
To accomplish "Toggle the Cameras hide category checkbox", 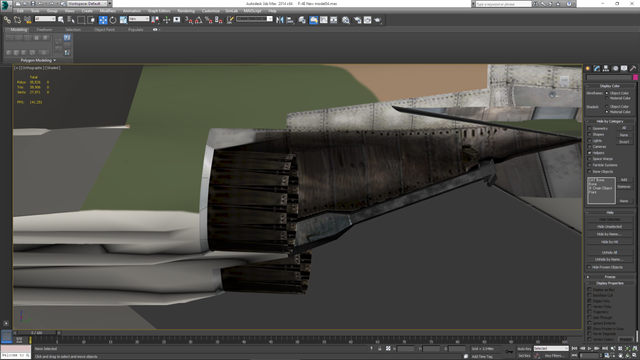I will pyautogui.click(x=589, y=147).
